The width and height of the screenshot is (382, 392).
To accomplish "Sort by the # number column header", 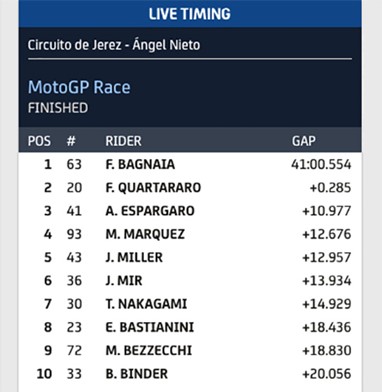I will [x=71, y=141].
